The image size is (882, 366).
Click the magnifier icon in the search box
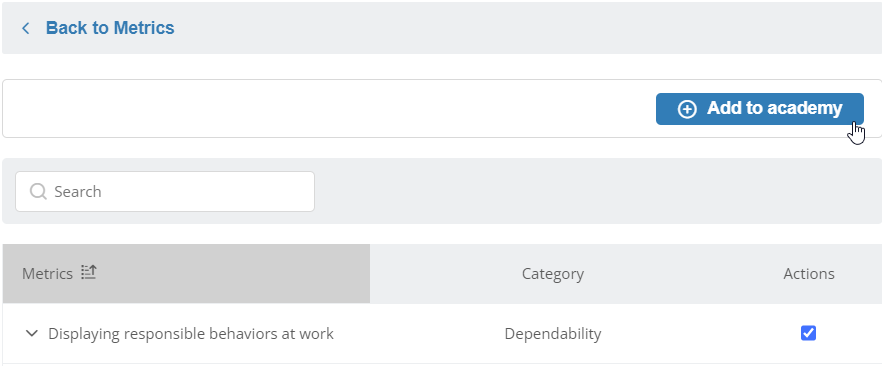(x=38, y=192)
